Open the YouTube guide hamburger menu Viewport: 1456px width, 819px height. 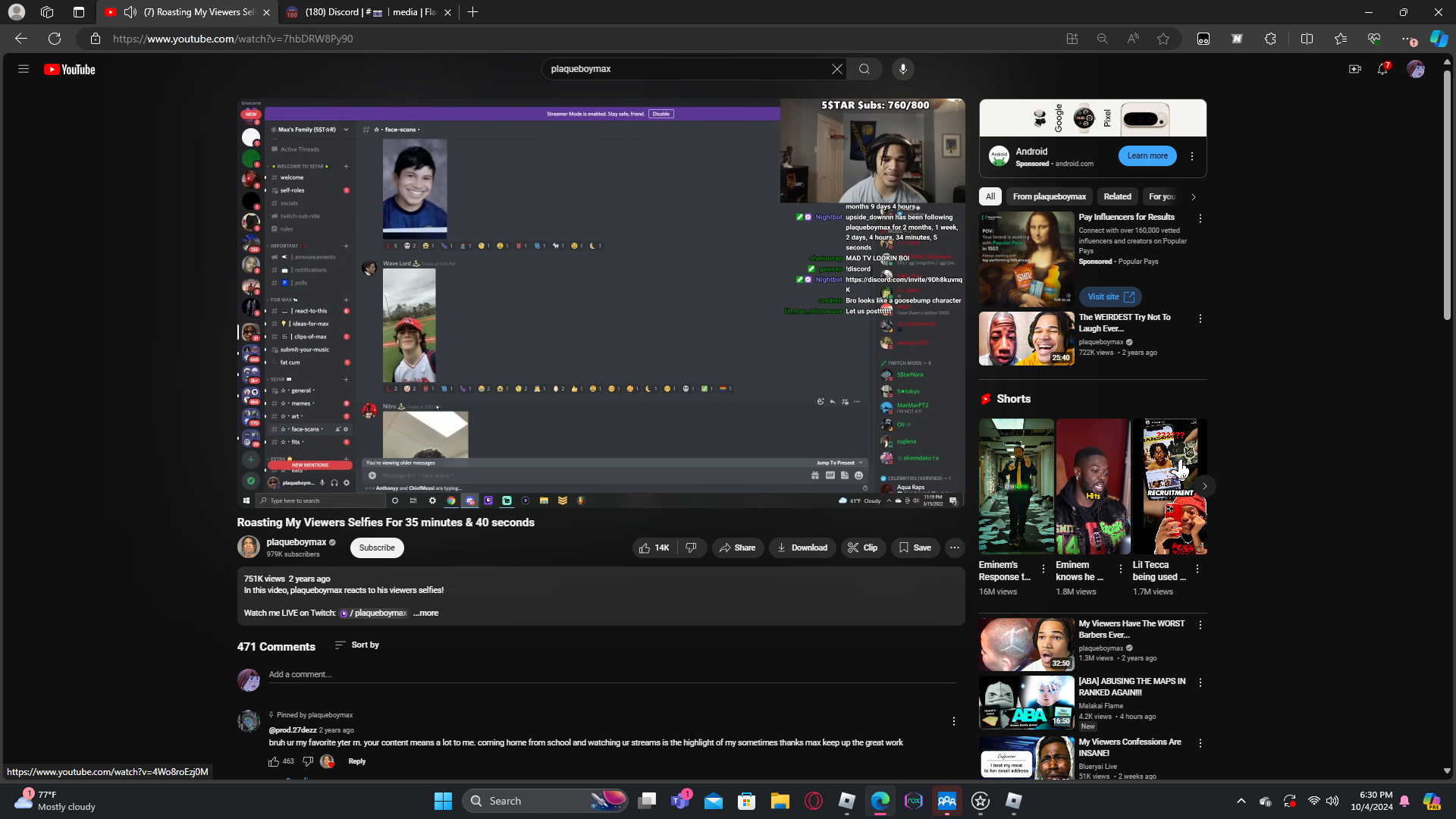24,69
